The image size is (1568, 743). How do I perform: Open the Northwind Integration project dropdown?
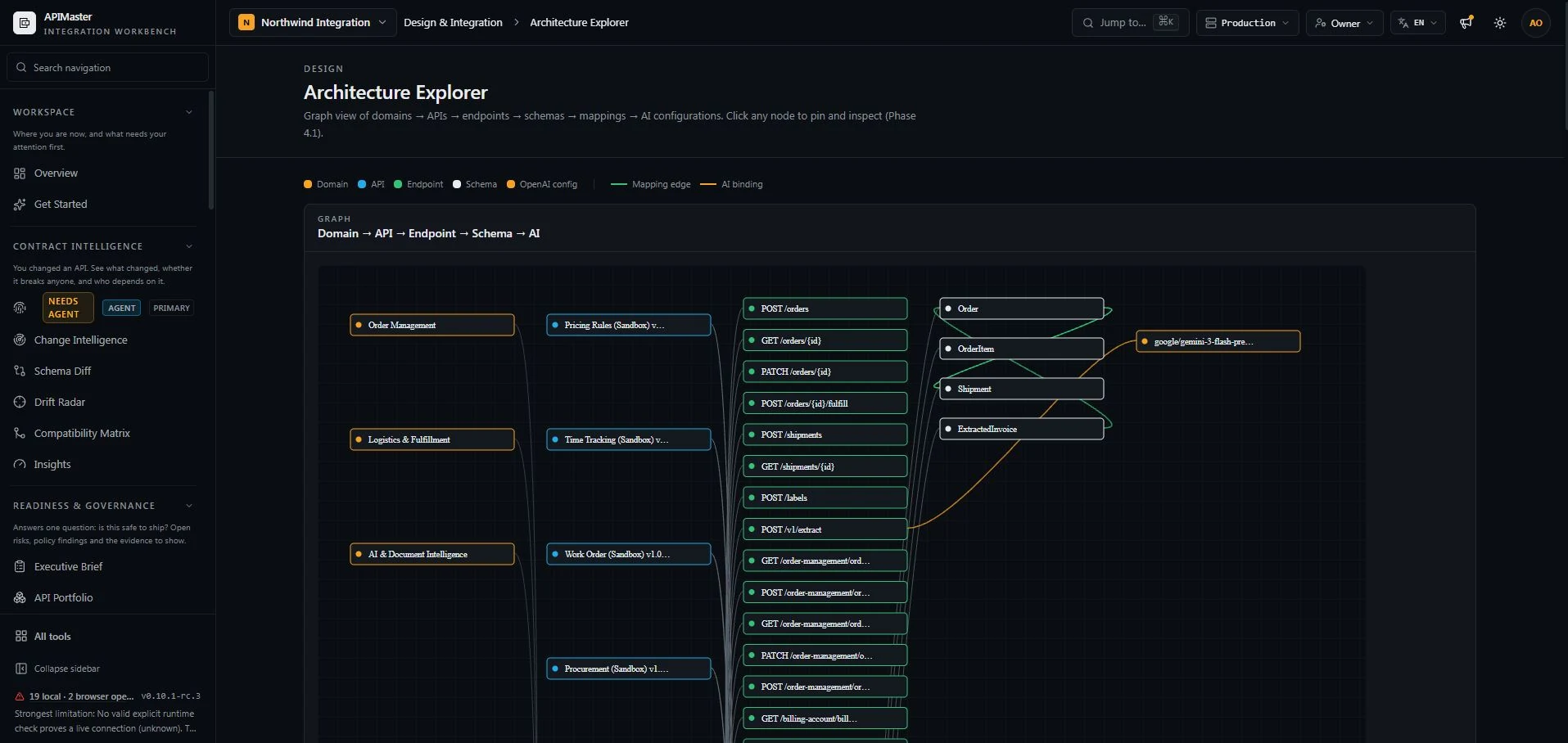click(313, 23)
